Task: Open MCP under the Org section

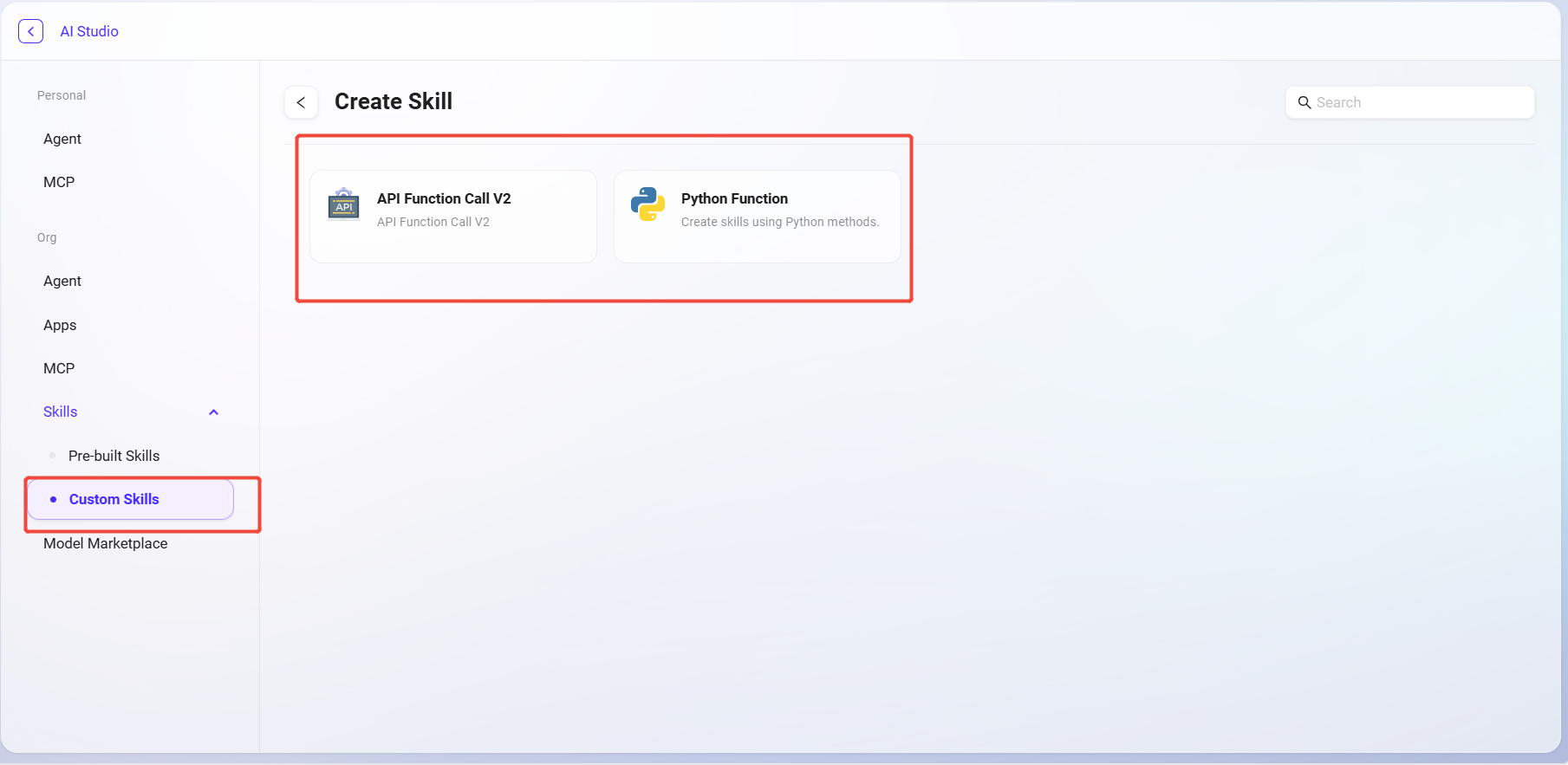Action: click(59, 368)
